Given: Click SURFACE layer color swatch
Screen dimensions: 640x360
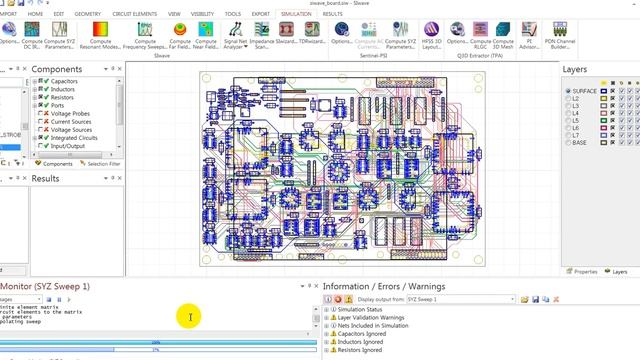Looking at the screenshot, I should tap(604, 91).
